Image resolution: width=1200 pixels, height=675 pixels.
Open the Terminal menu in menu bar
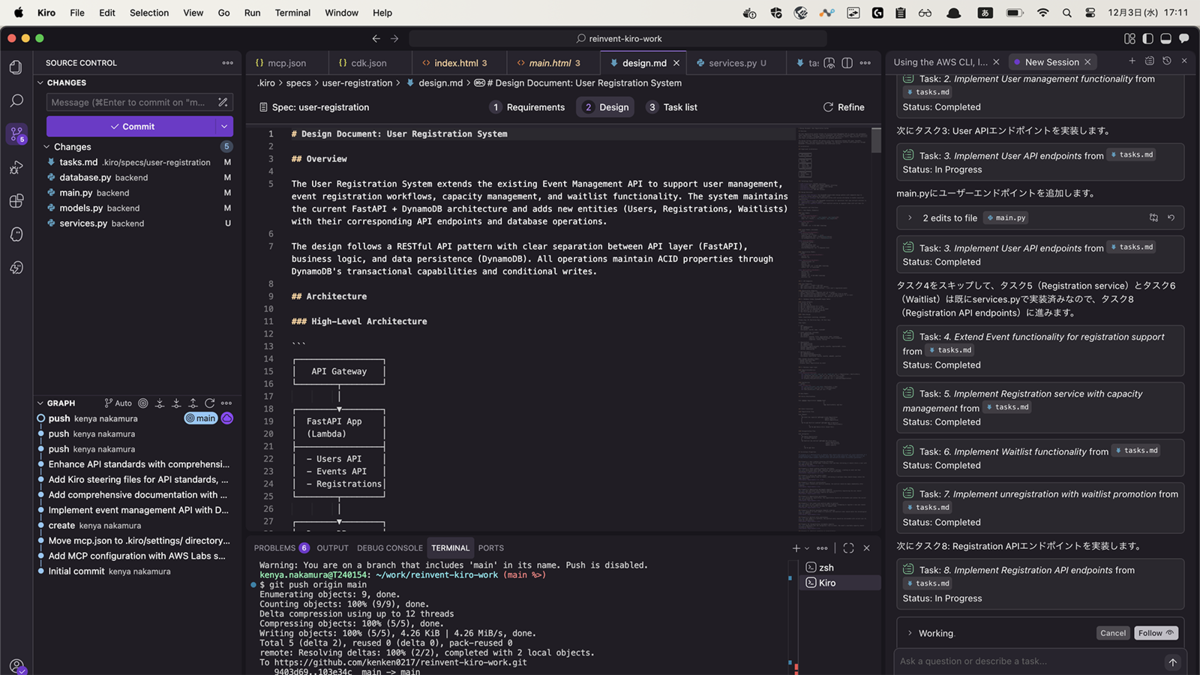point(292,13)
